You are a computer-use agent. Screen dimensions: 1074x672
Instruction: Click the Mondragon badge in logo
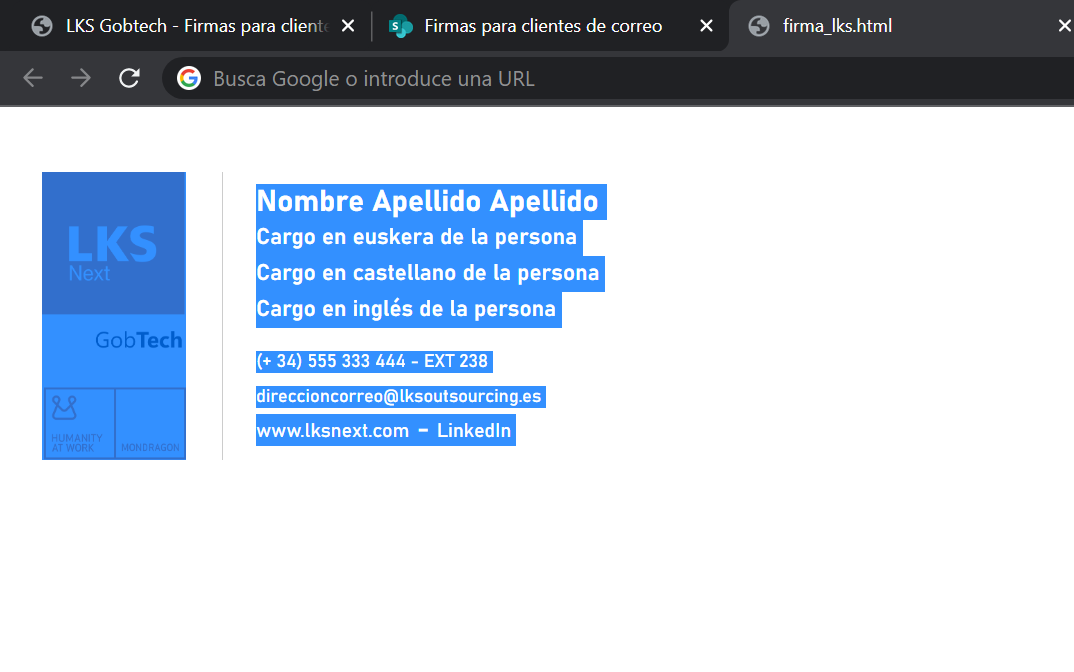[150, 423]
